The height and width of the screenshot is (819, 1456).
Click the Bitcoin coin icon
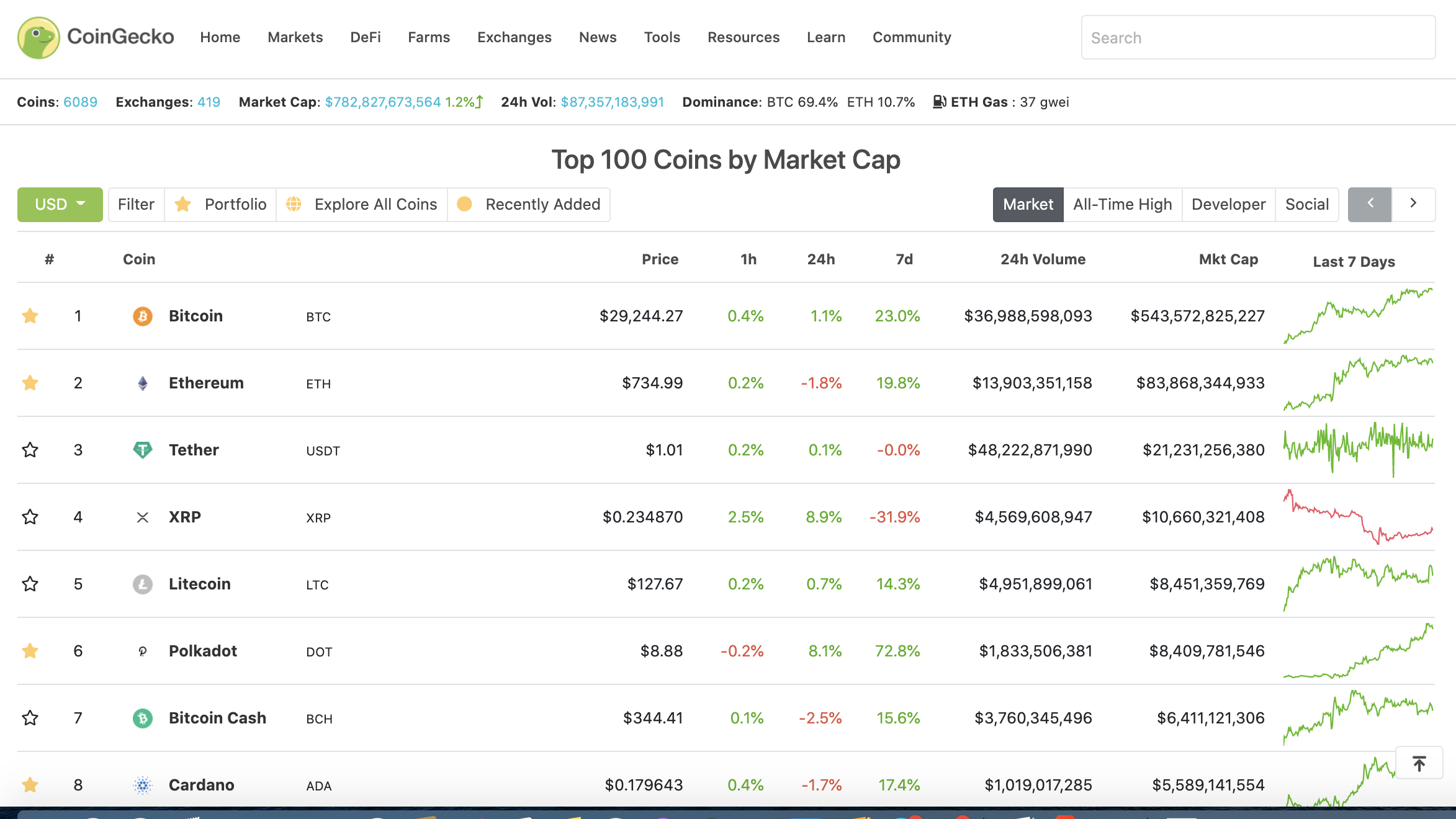tap(143, 316)
